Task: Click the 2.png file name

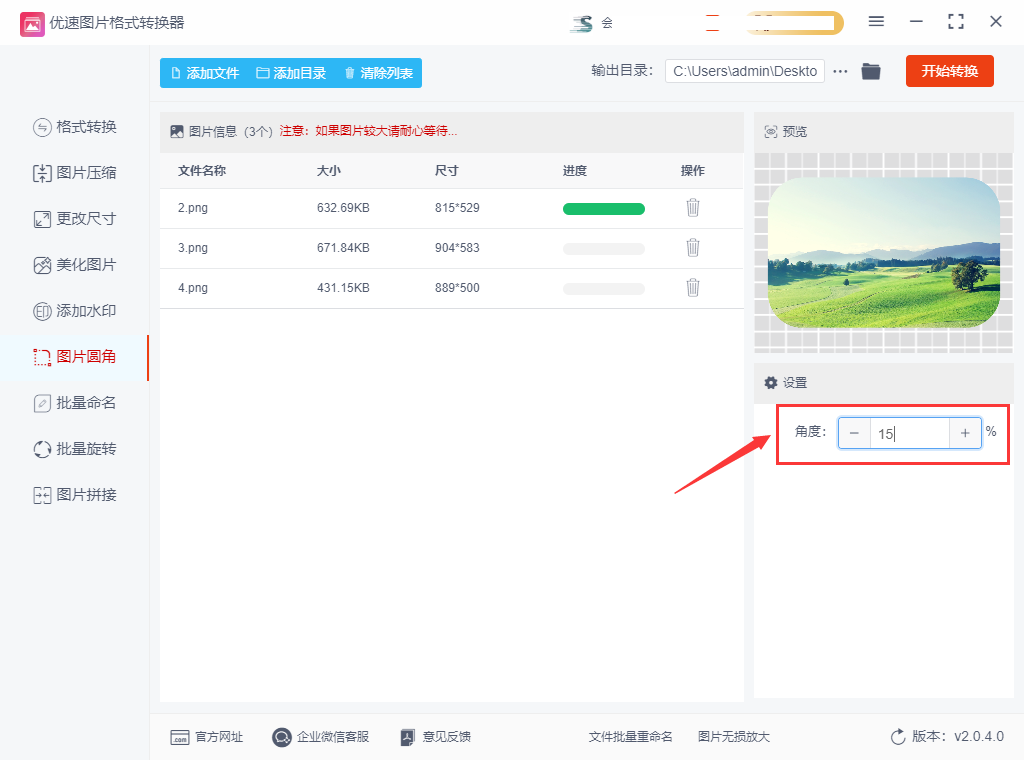Action: 193,208
